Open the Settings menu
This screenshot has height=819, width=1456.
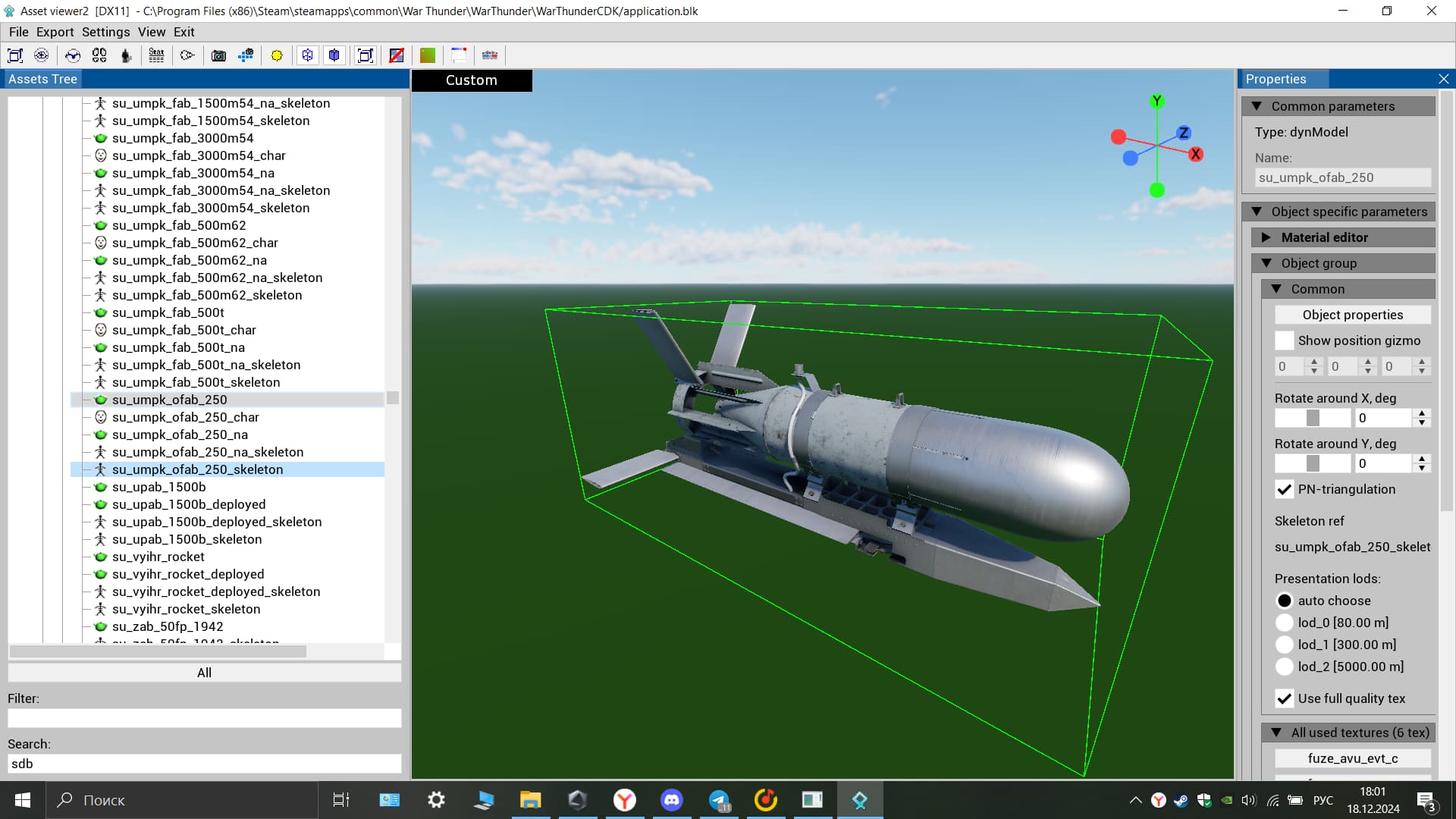105,32
